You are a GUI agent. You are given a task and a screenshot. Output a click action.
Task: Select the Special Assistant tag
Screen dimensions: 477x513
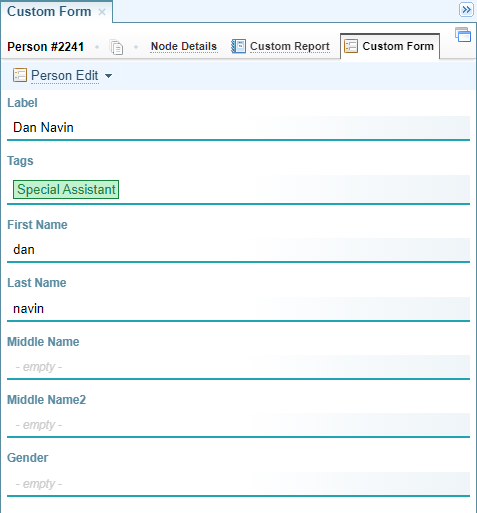66,189
